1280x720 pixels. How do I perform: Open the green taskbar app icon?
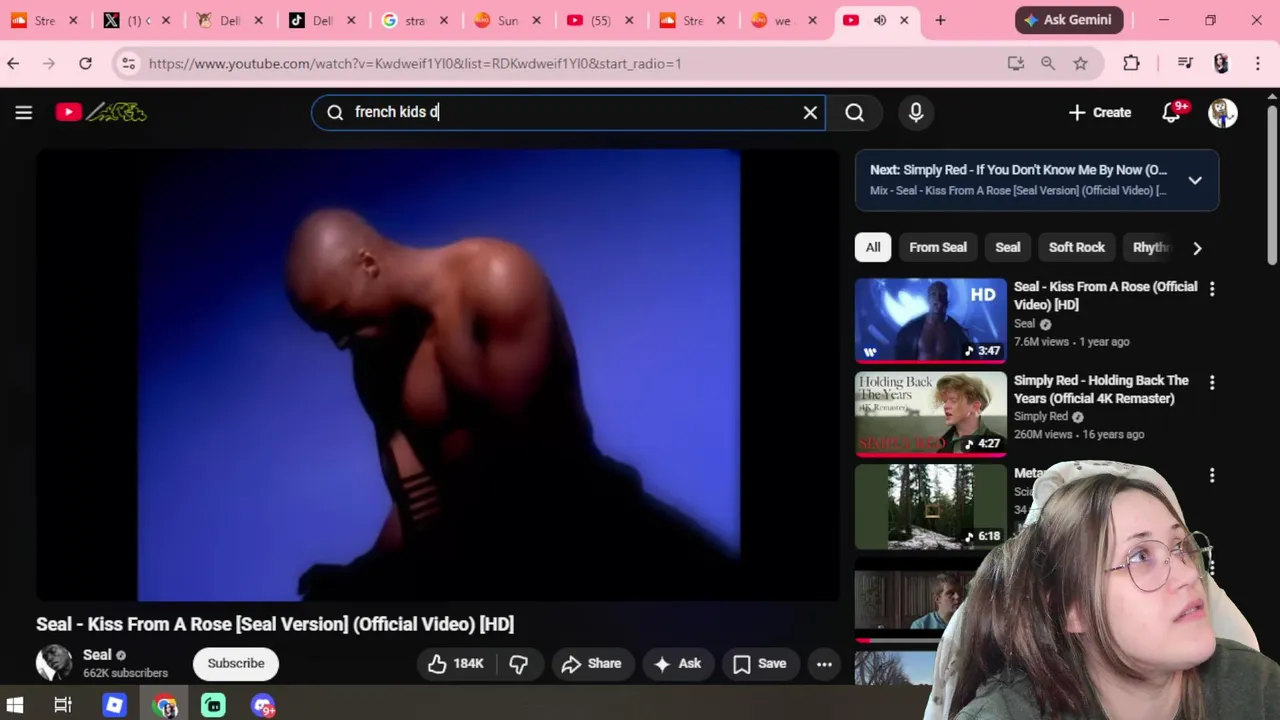click(x=213, y=705)
